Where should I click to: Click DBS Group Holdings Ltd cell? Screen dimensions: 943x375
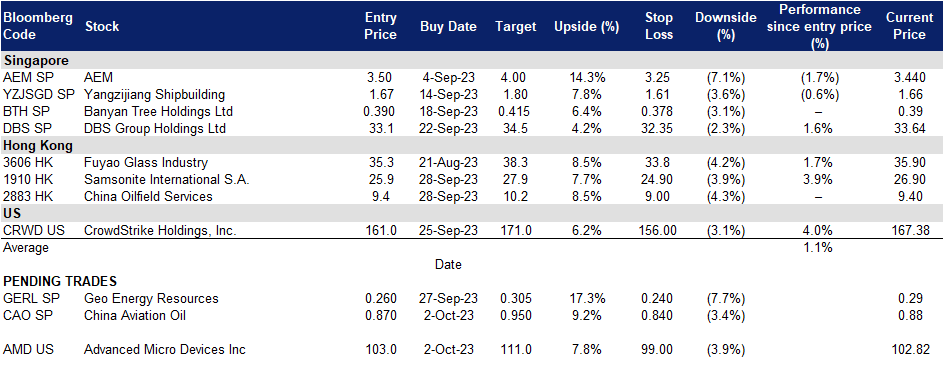pyautogui.click(x=155, y=129)
